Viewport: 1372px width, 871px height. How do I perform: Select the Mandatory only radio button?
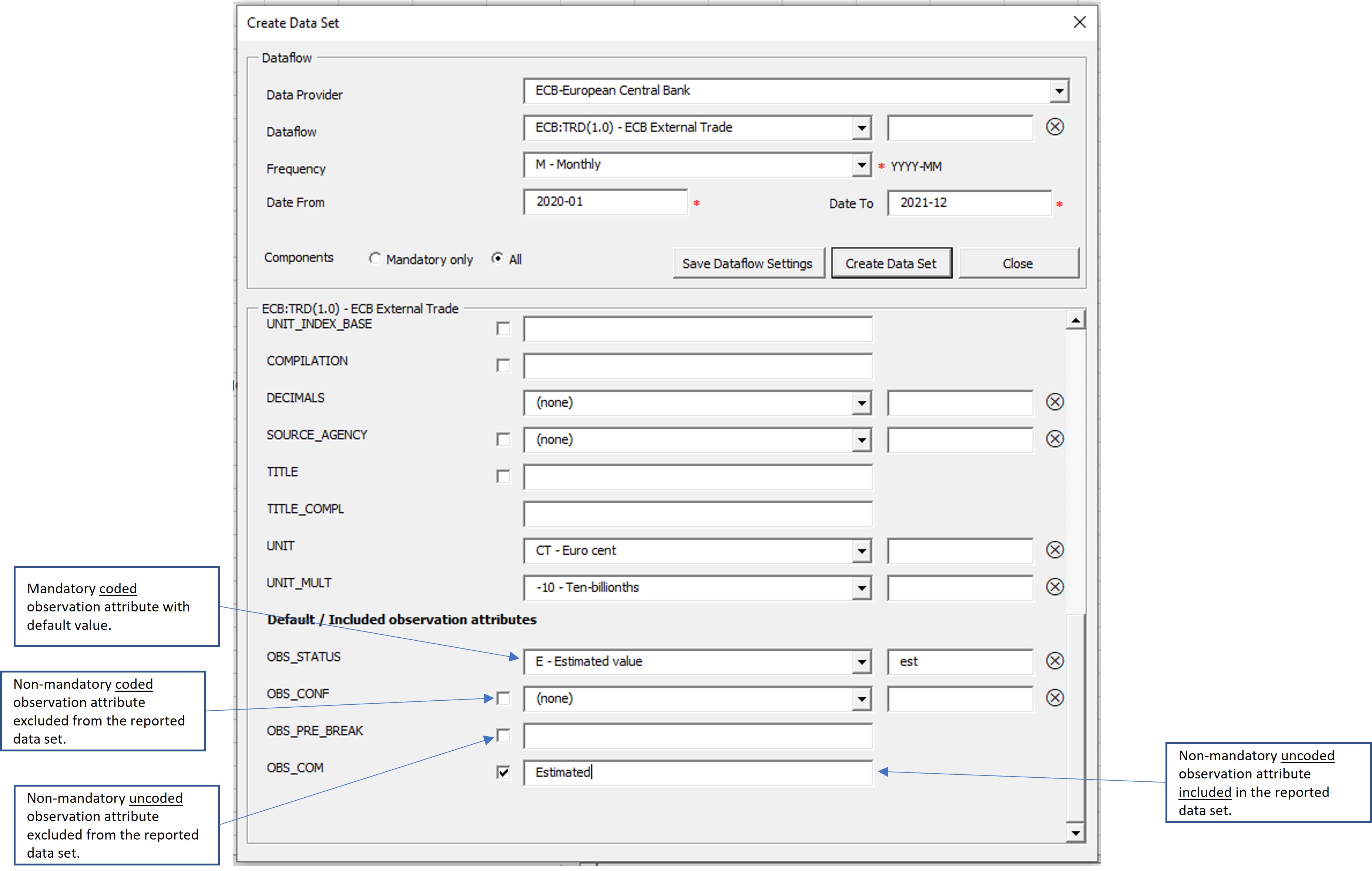coord(374,259)
